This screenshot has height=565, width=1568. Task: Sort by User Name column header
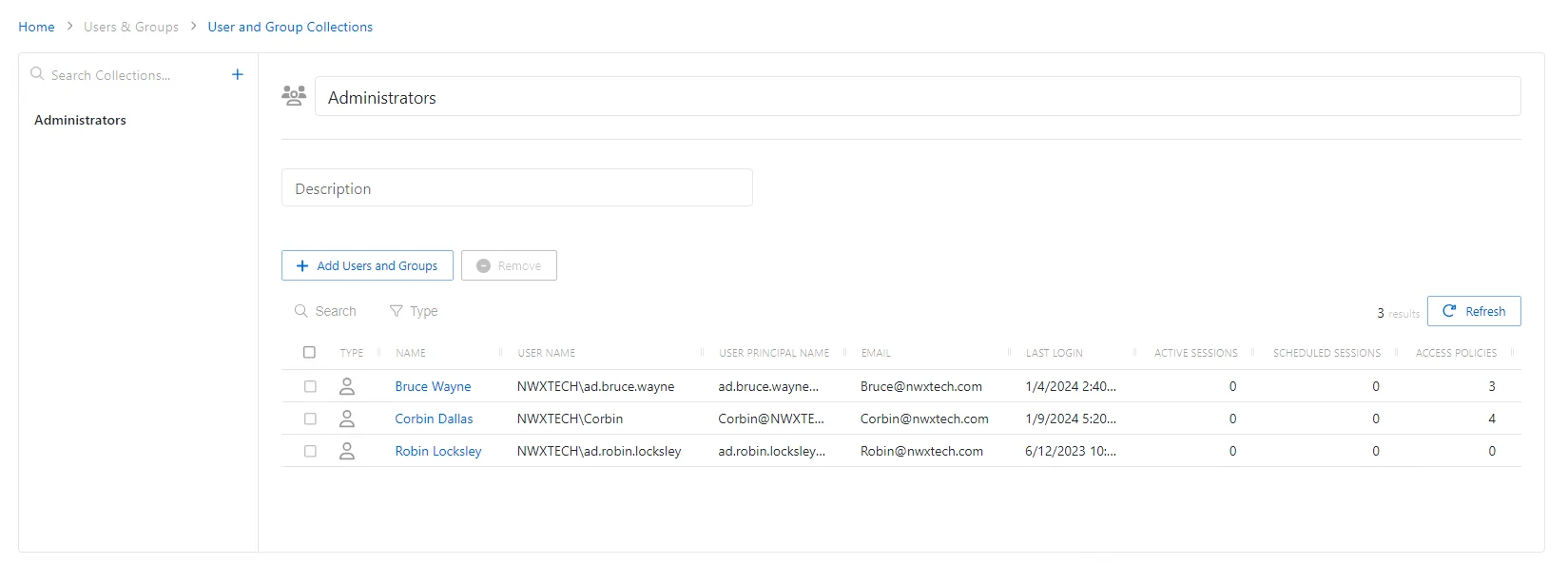547,353
